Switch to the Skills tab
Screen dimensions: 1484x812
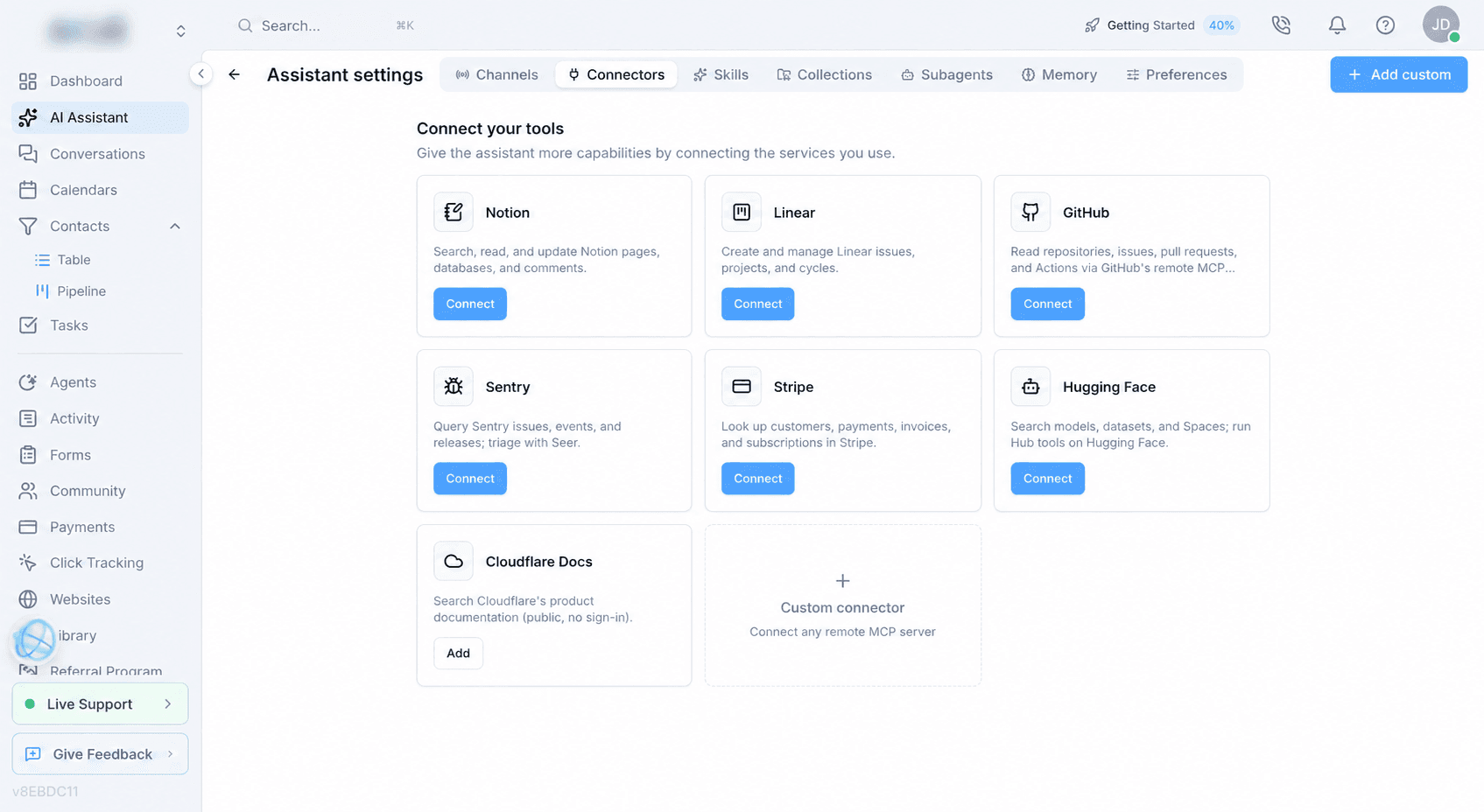click(721, 74)
